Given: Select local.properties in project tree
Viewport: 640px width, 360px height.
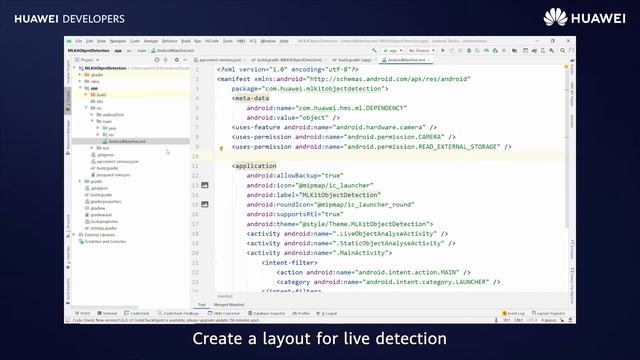Looking at the screenshot, I should (101, 222).
